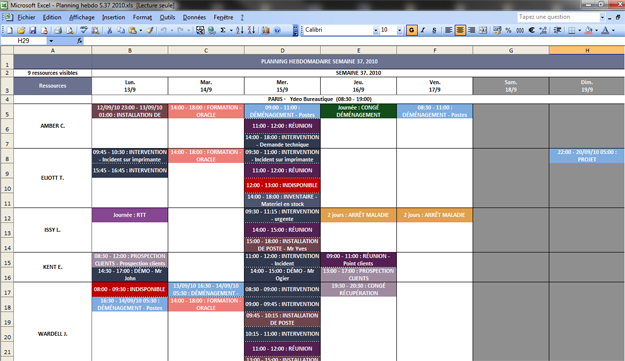Select the red '12:00 - 13:00 : INDISPONIBLE' cell
Viewport: 625px width, 361px height.
[x=282, y=185]
